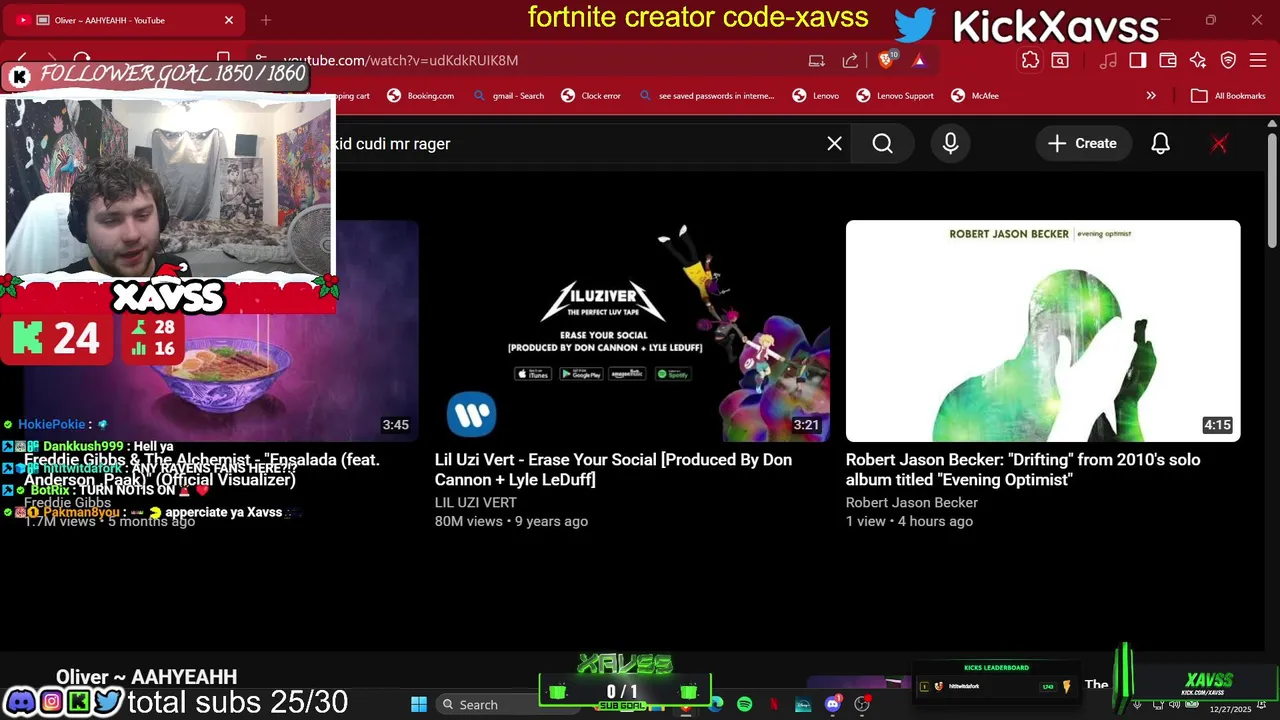Open the LIL UZI VERT channel name
Image resolution: width=1280 pixels, height=720 pixels.
[x=476, y=502]
